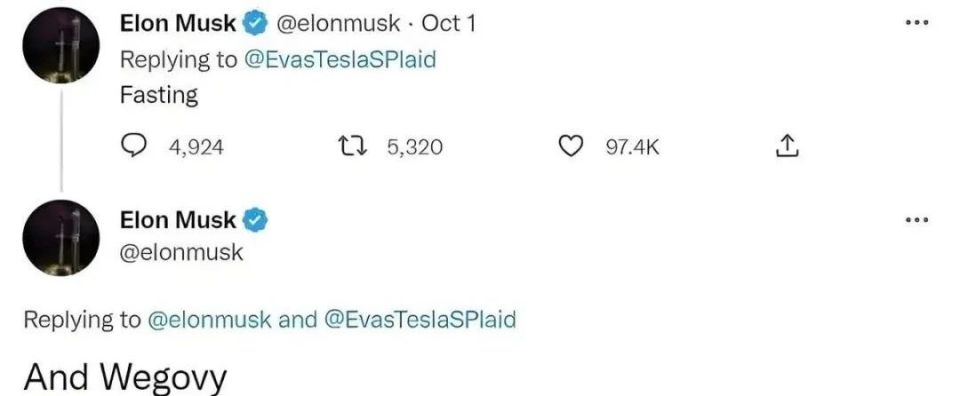The height and width of the screenshot is (396, 960).
Task: Share the Fasting tweet via upload icon
Action: tap(787, 146)
